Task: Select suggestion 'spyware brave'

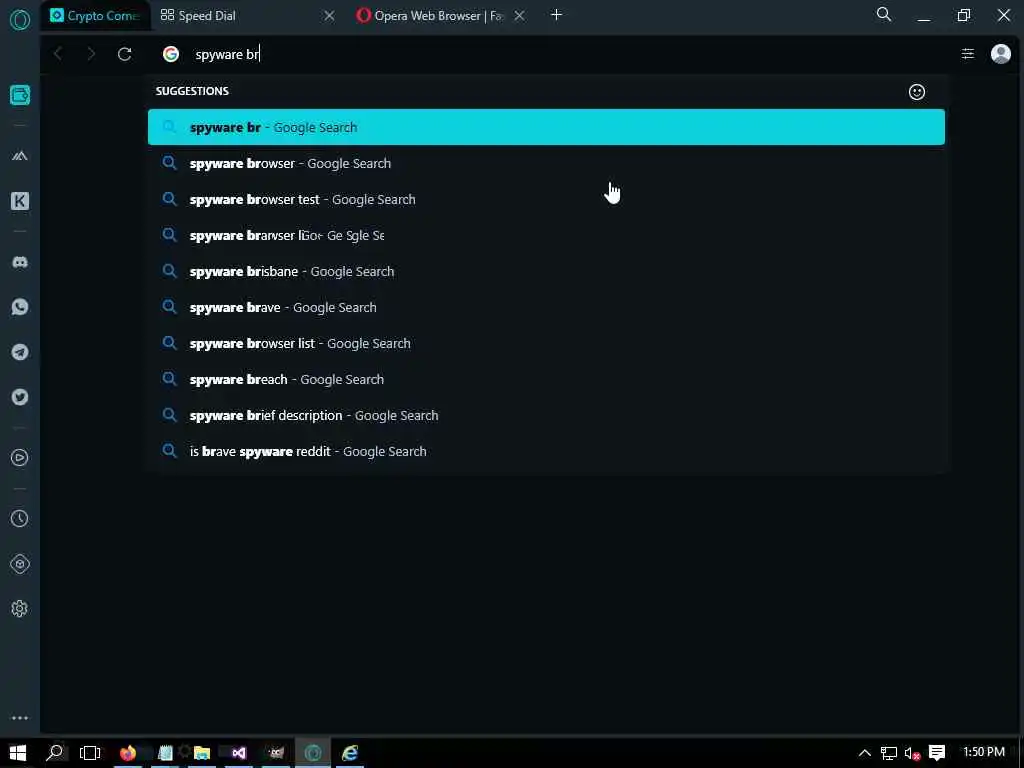Action: (x=546, y=307)
